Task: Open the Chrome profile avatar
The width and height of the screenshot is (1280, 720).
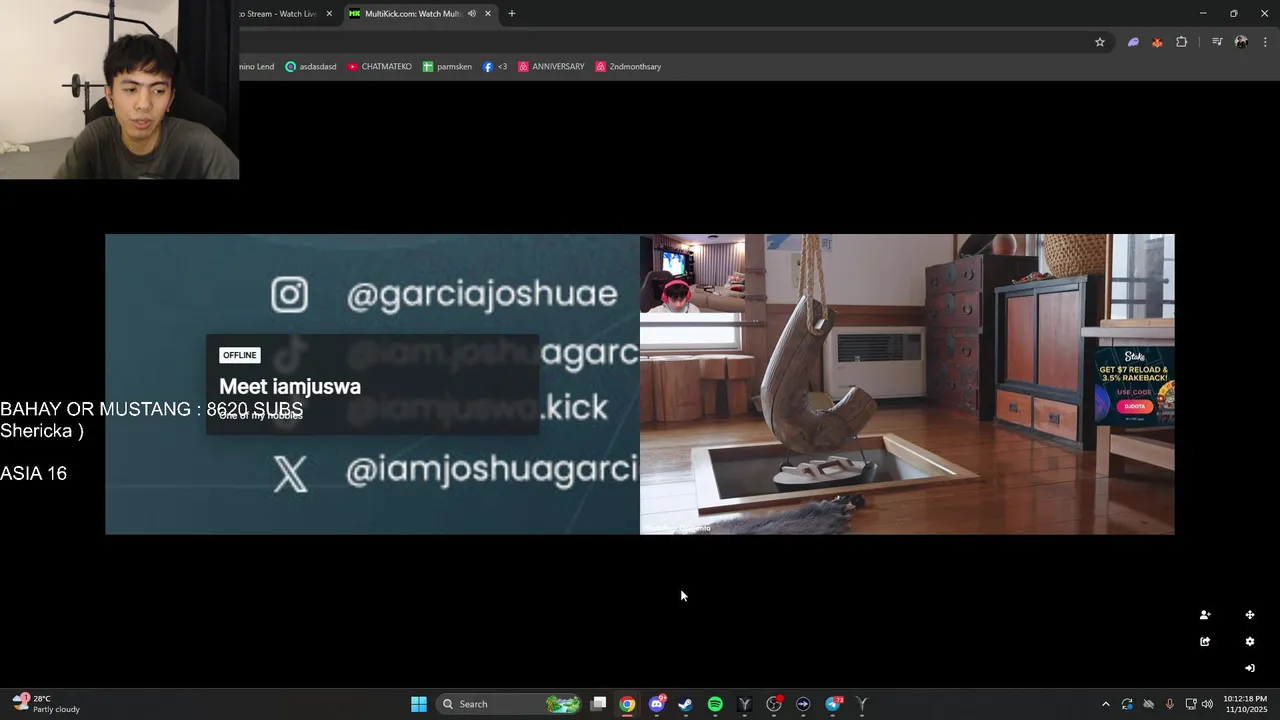Action: click(x=1241, y=42)
